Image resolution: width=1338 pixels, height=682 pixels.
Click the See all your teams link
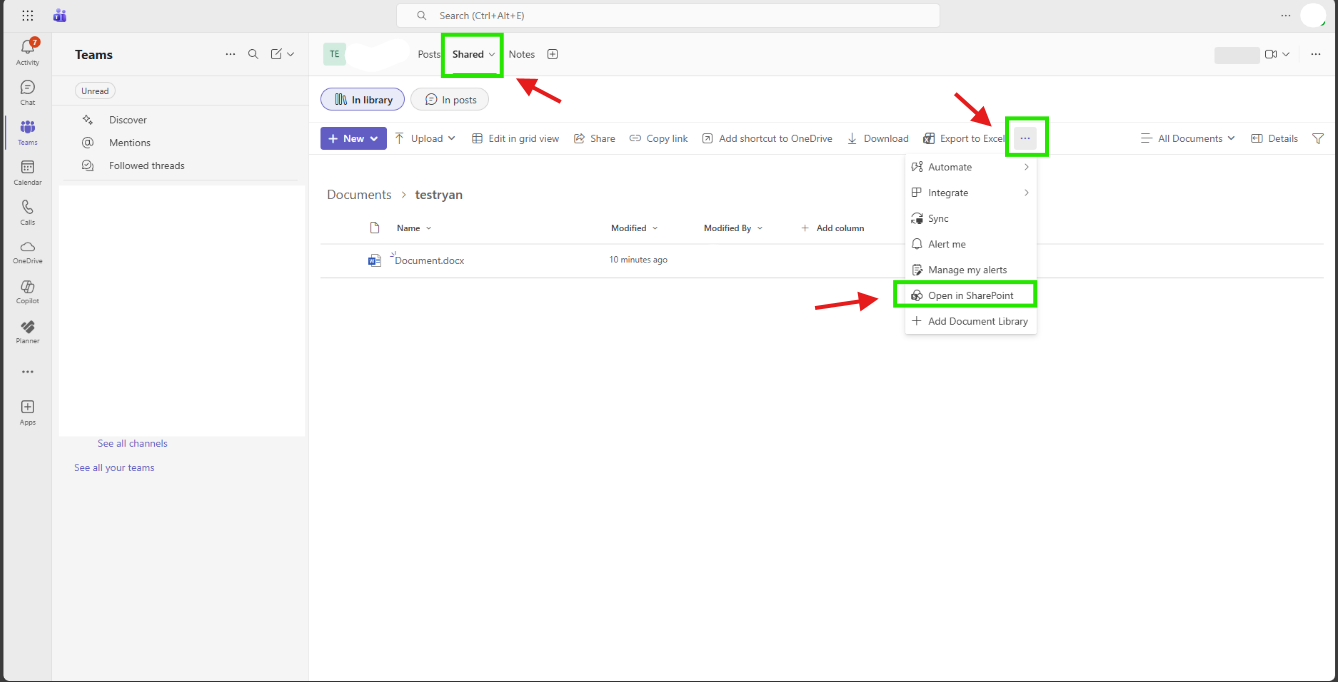pos(114,467)
